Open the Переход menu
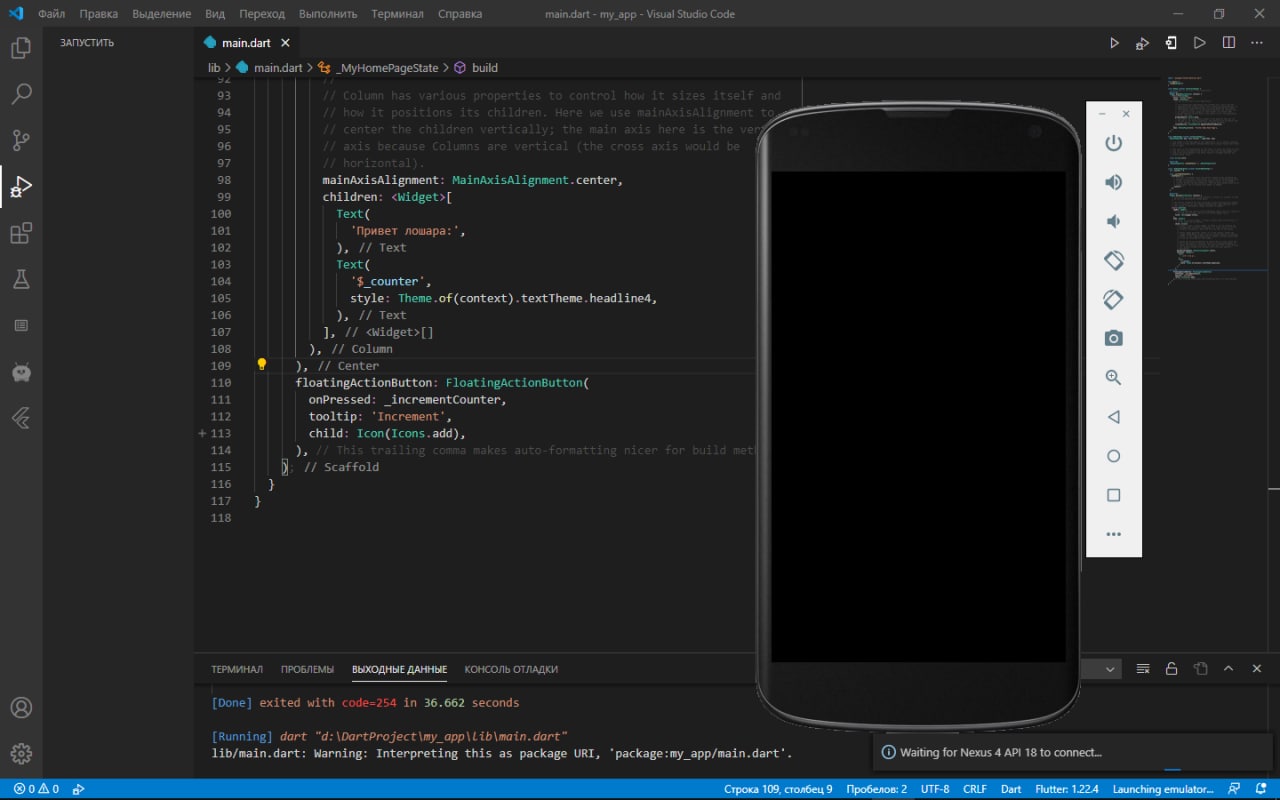Viewport: 1280px width, 800px height. [262, 14]
